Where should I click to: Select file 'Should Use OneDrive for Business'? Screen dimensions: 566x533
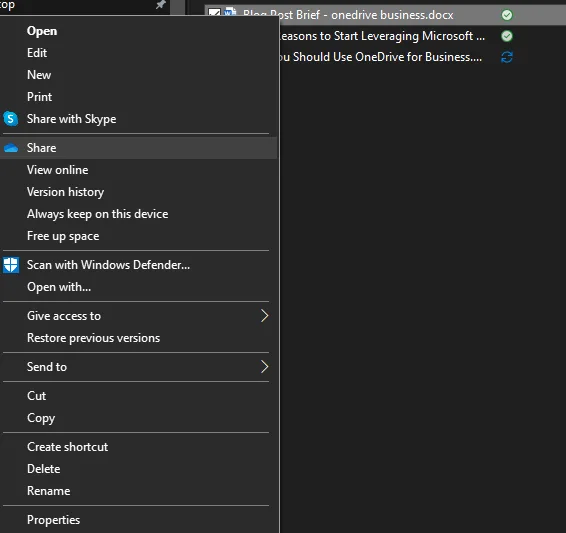click(381, 57)
